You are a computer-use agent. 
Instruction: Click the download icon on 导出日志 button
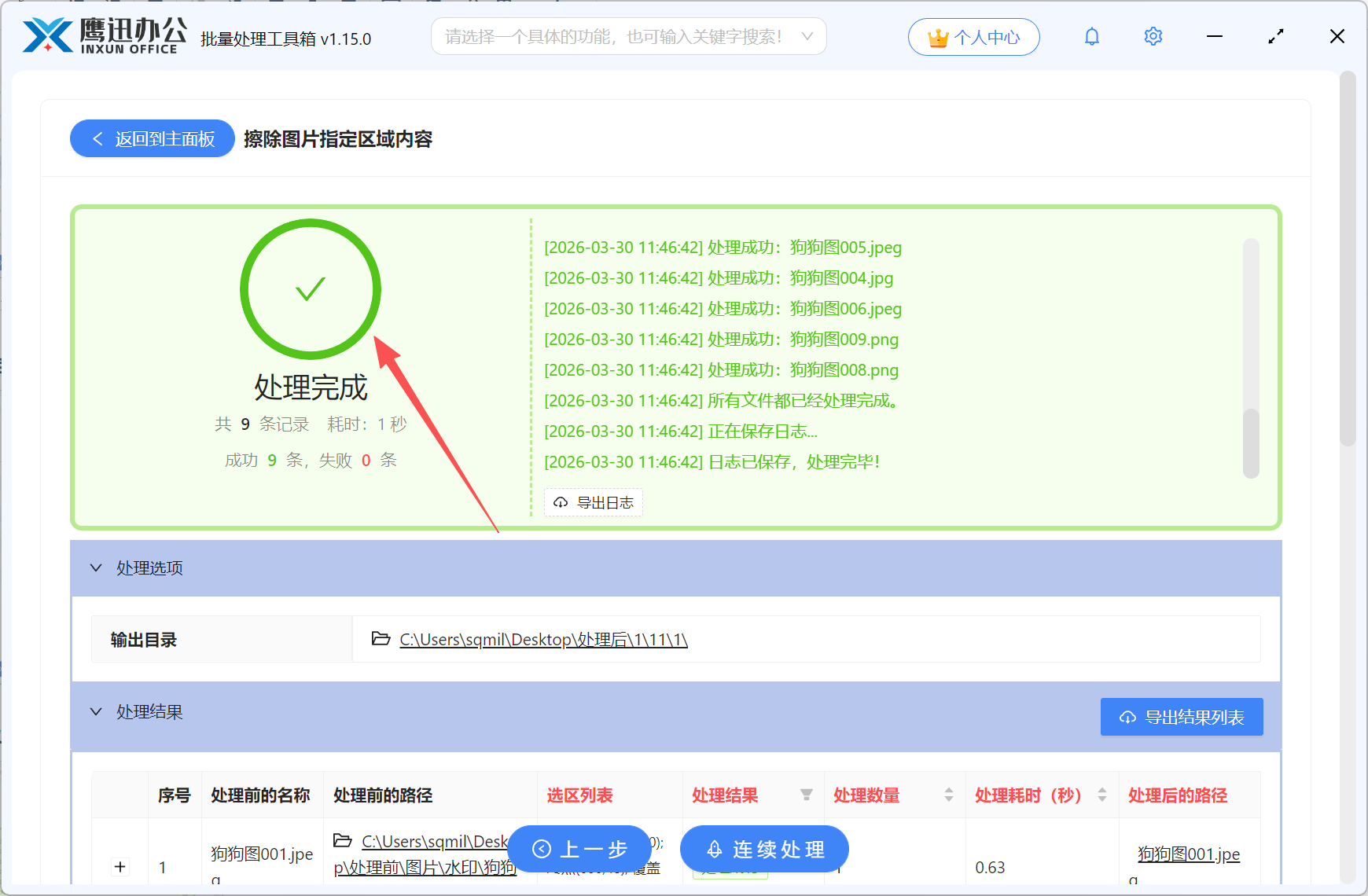[x=561, y=502]
